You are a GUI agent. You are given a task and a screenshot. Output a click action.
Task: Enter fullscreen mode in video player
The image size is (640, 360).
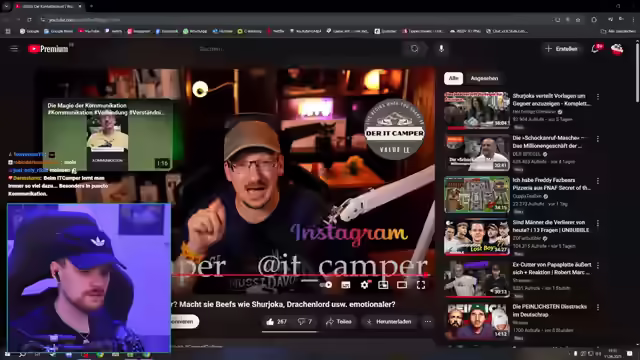tap(421, 285)
